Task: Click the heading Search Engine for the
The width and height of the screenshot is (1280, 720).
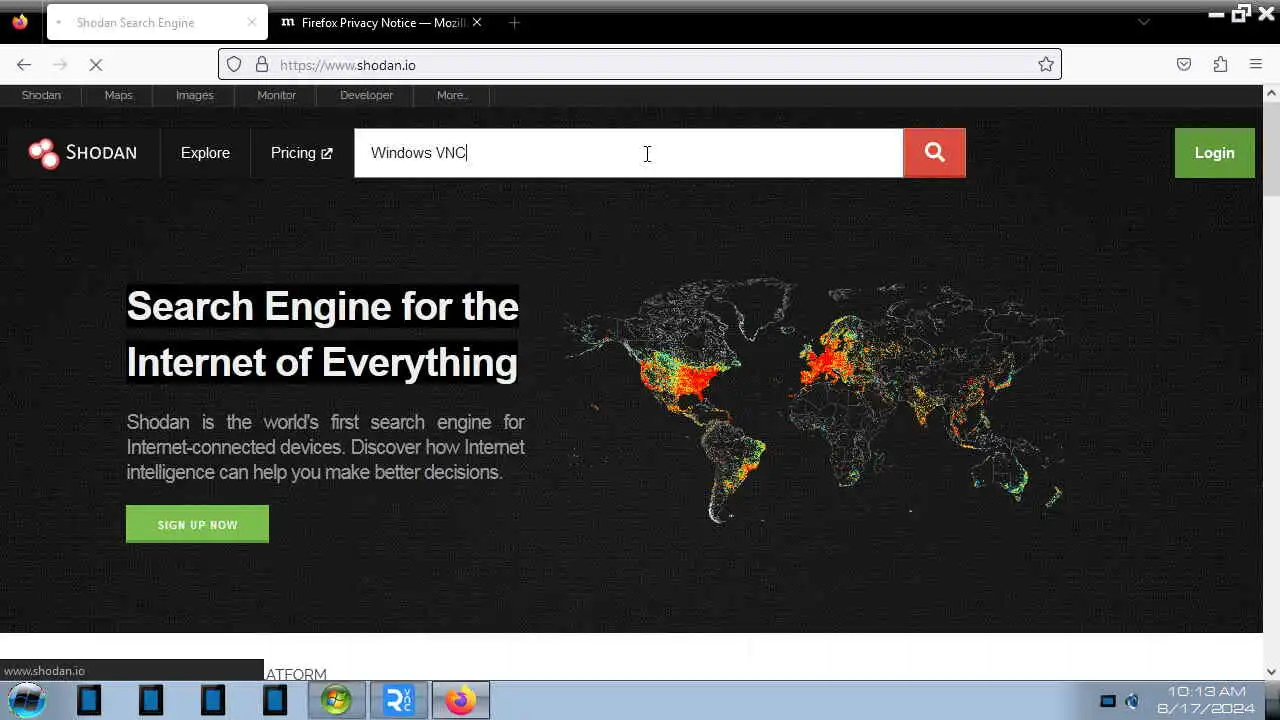Action: tap(322, 306)
